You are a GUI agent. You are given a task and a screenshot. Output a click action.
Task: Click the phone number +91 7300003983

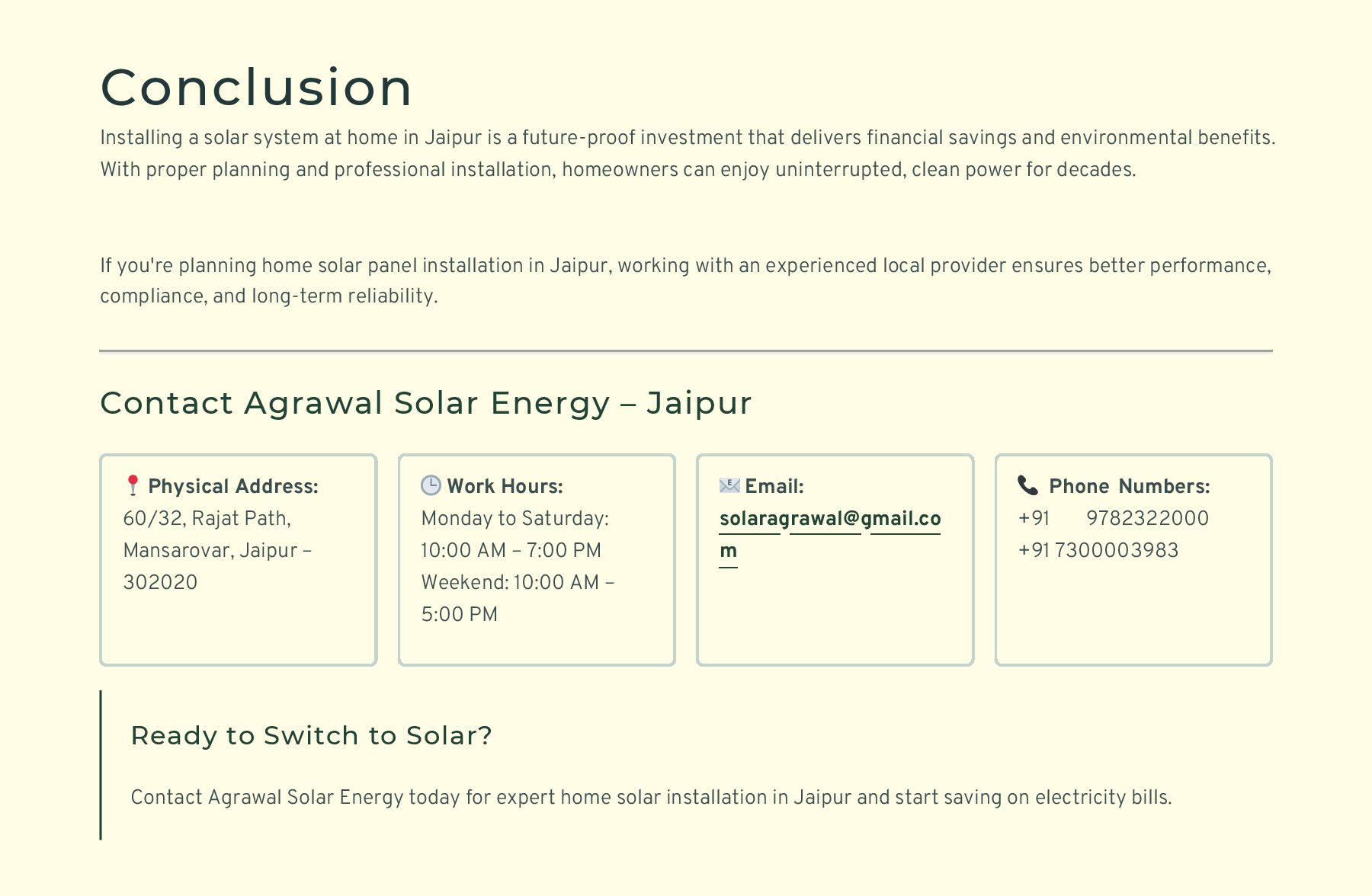(x=1098, y=551)
